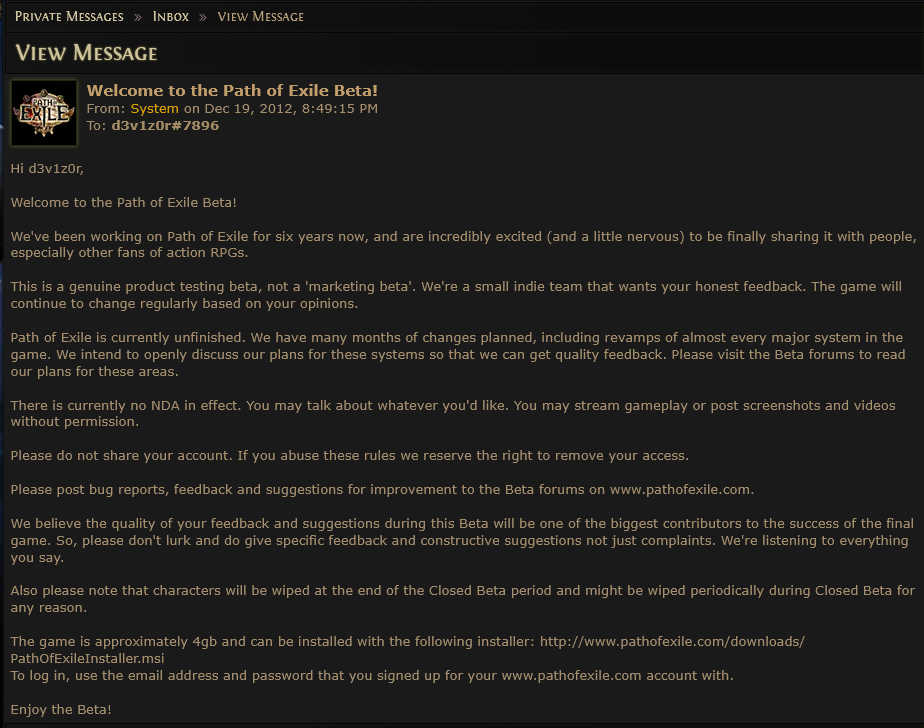Click the 'no NDA in effect' paragraph
924x728 pixels.
pyautogui.click(x=453, y=413)
